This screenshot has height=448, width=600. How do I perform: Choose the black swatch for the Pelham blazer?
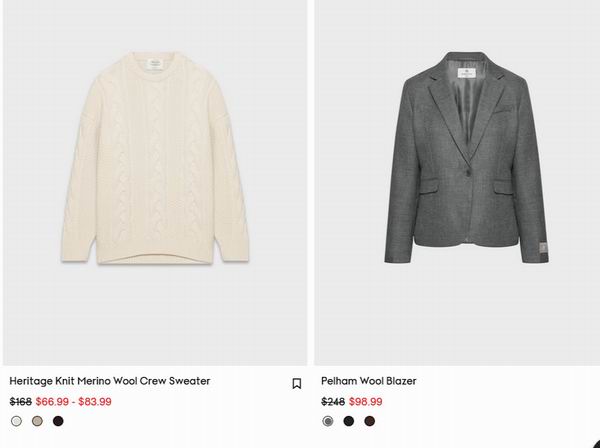pos(349,421)
